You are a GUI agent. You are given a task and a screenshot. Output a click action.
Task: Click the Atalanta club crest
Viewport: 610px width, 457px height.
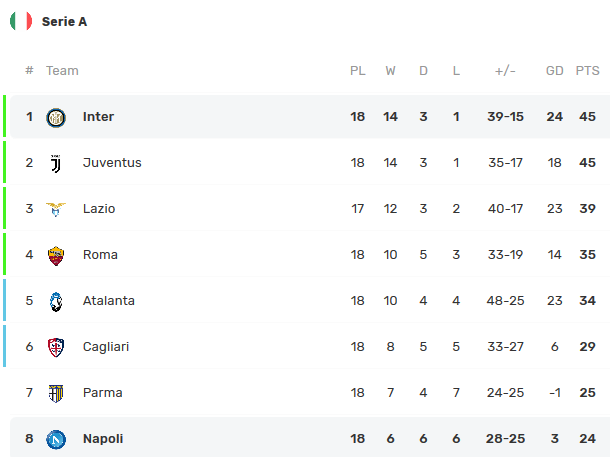point(56,301)
